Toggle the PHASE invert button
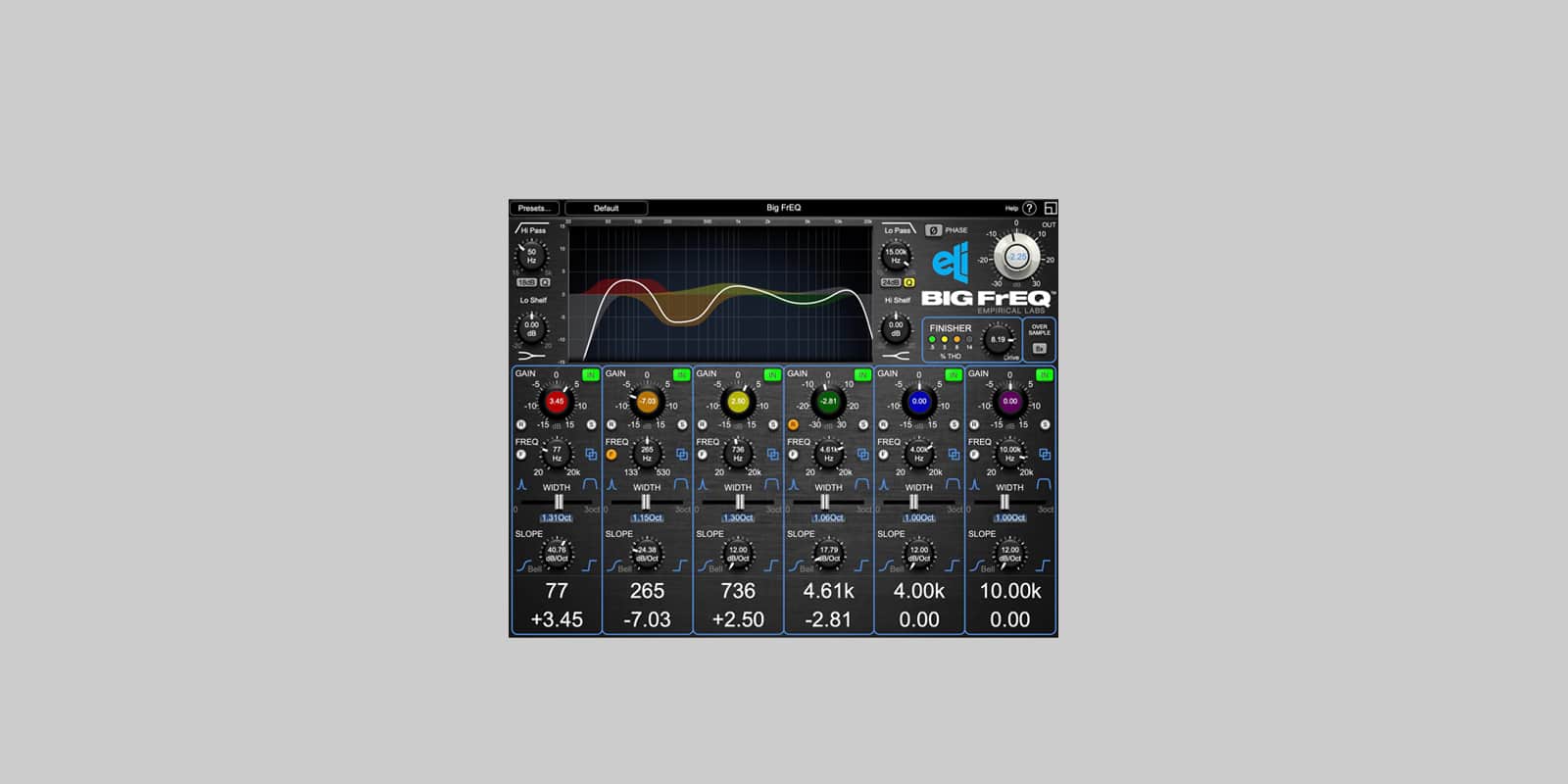Viewport: 1568px width, 784px height. tap(933, 230)
